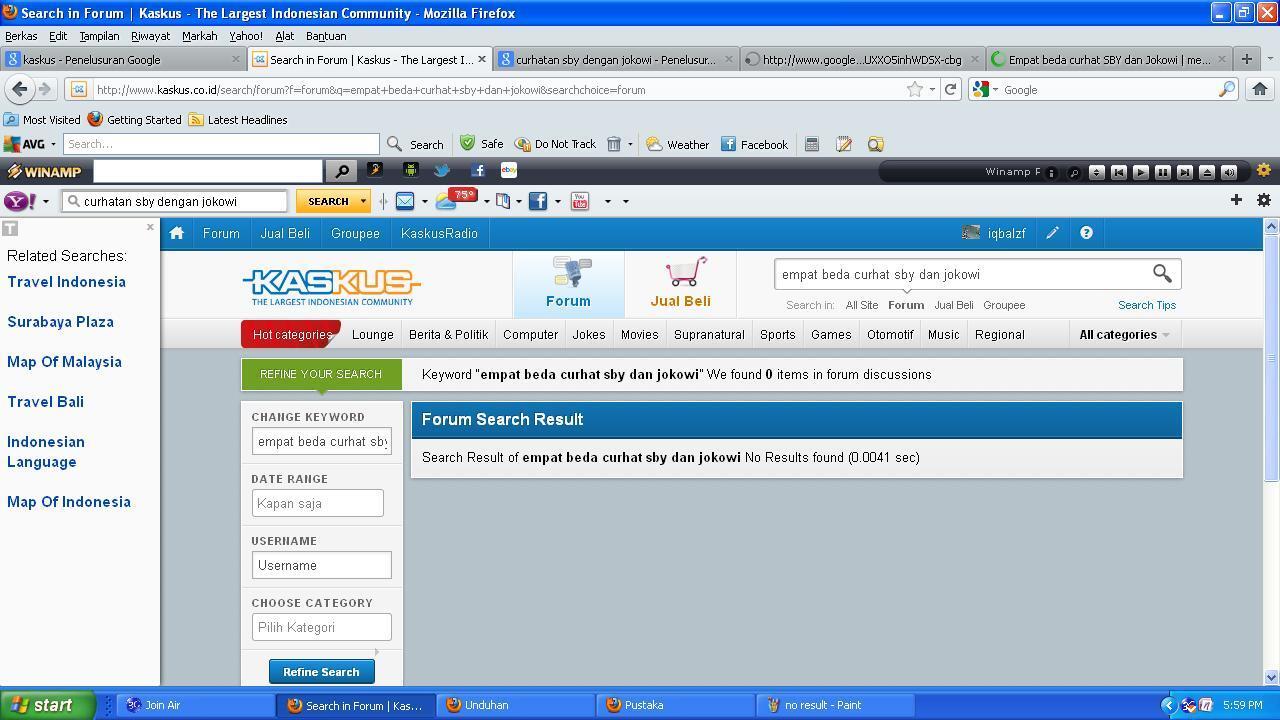This screenshot has height=720, width=1280.
Task: Click the Winamp previous track button
Action: [x=1119, y=172]
